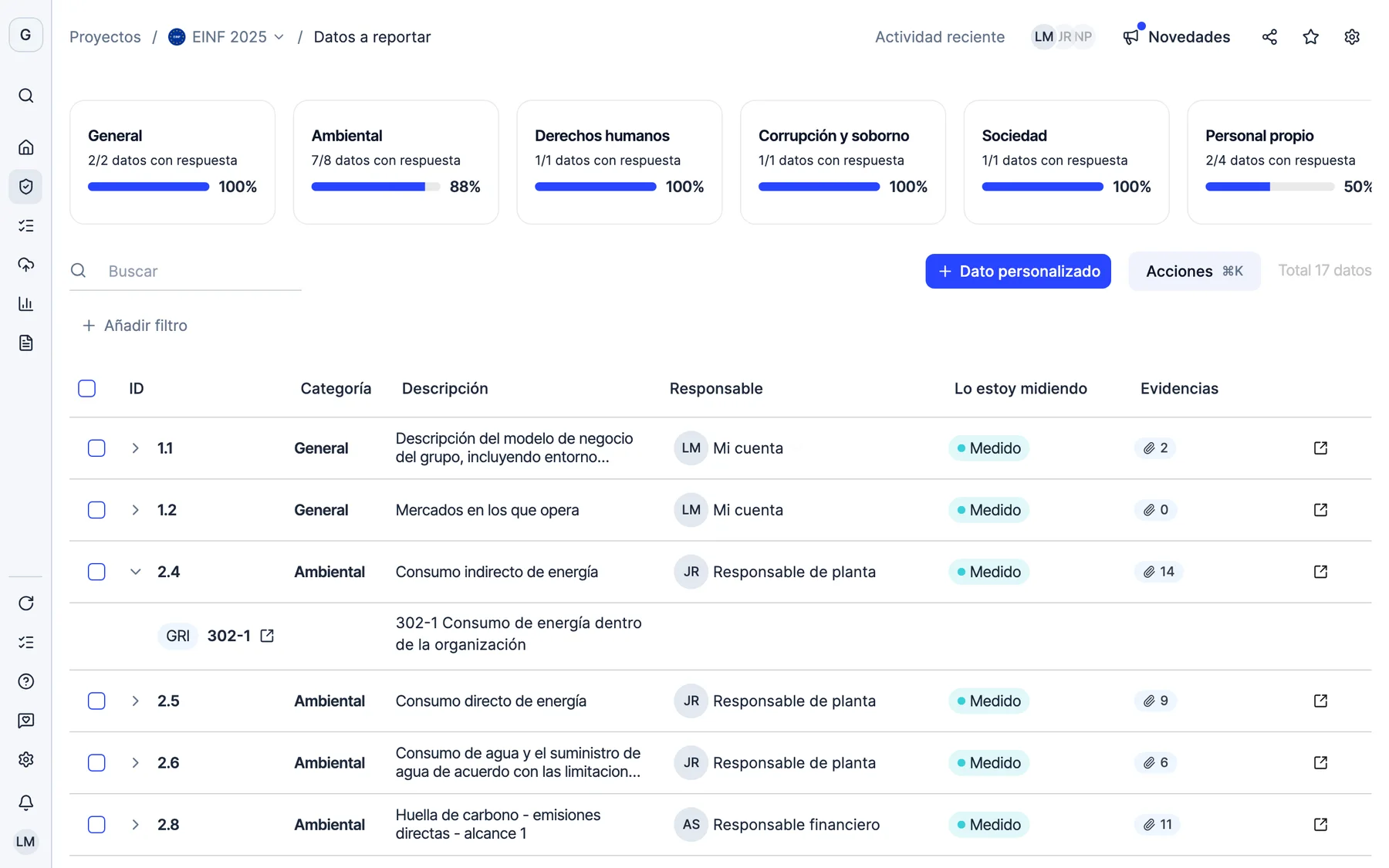1389x868 pixels.
Task: Open external link for row 2.4
Action: [1320, 572]
